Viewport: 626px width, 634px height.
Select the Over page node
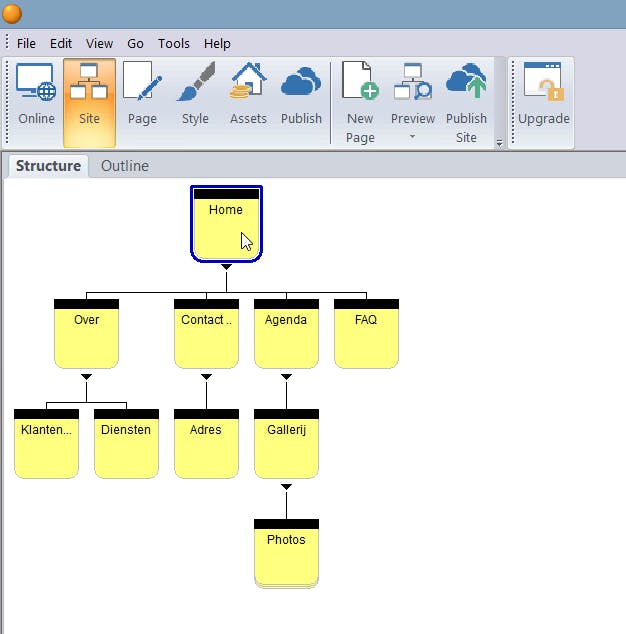[x=86, y=334]
